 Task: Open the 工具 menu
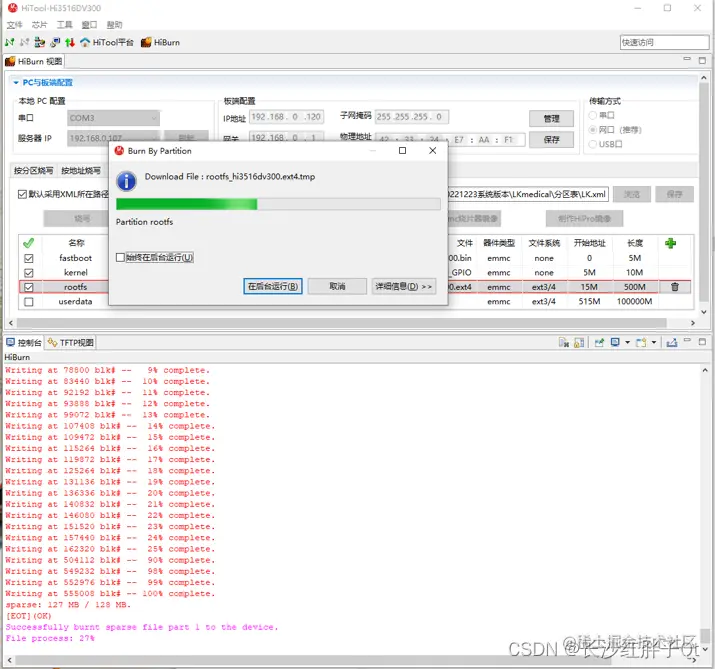(64, 25)
